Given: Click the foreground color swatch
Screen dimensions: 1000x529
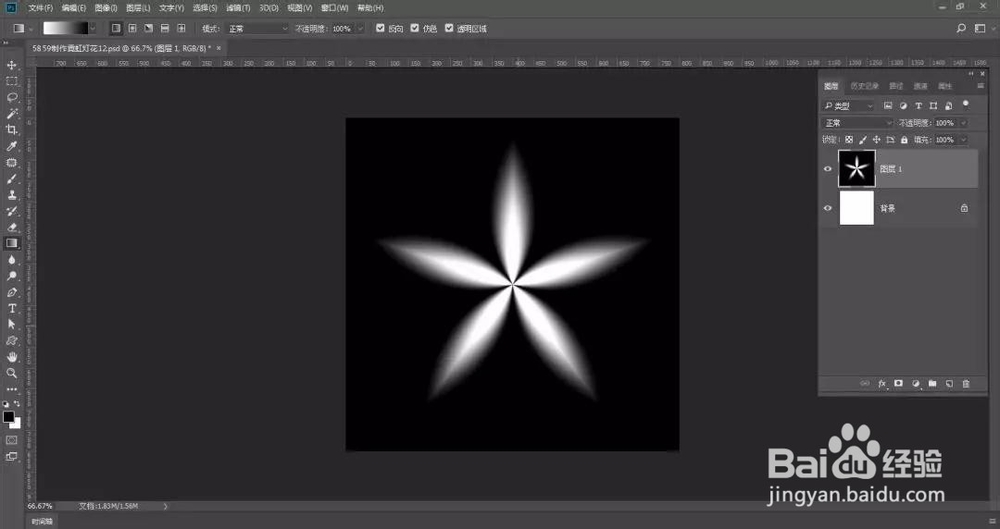Looking at the screenshot, I should (8, 417).
